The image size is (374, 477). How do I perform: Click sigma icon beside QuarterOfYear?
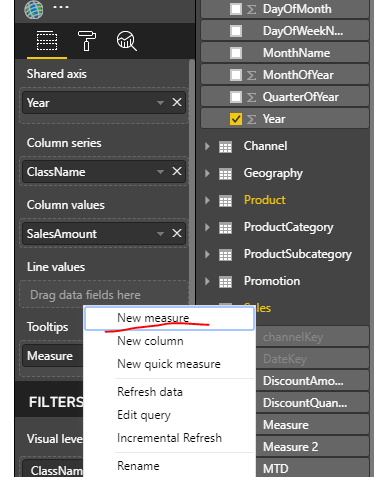click(x=252, y=97)
